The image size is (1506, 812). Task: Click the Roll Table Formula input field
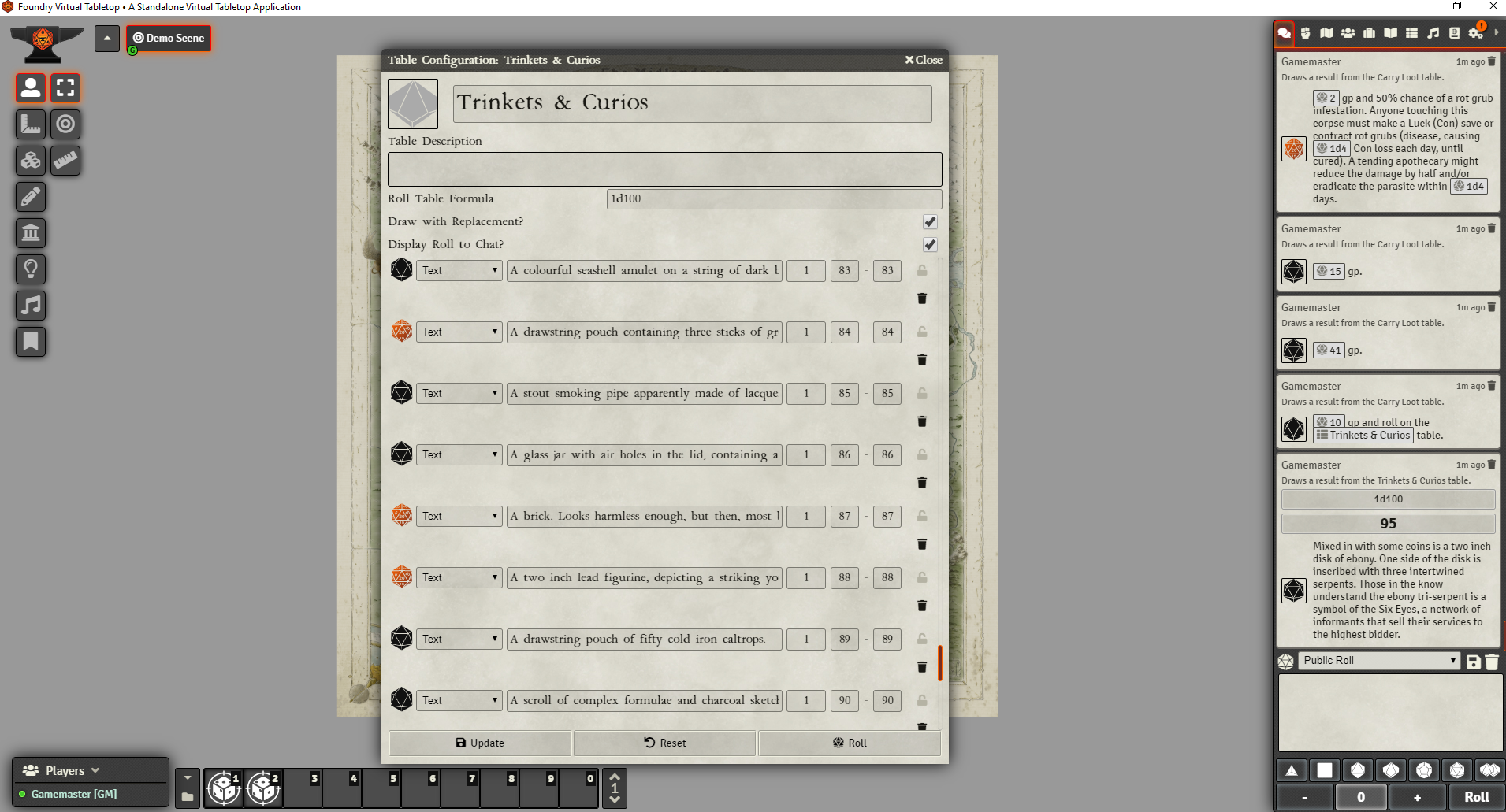(x=773, y=198)
